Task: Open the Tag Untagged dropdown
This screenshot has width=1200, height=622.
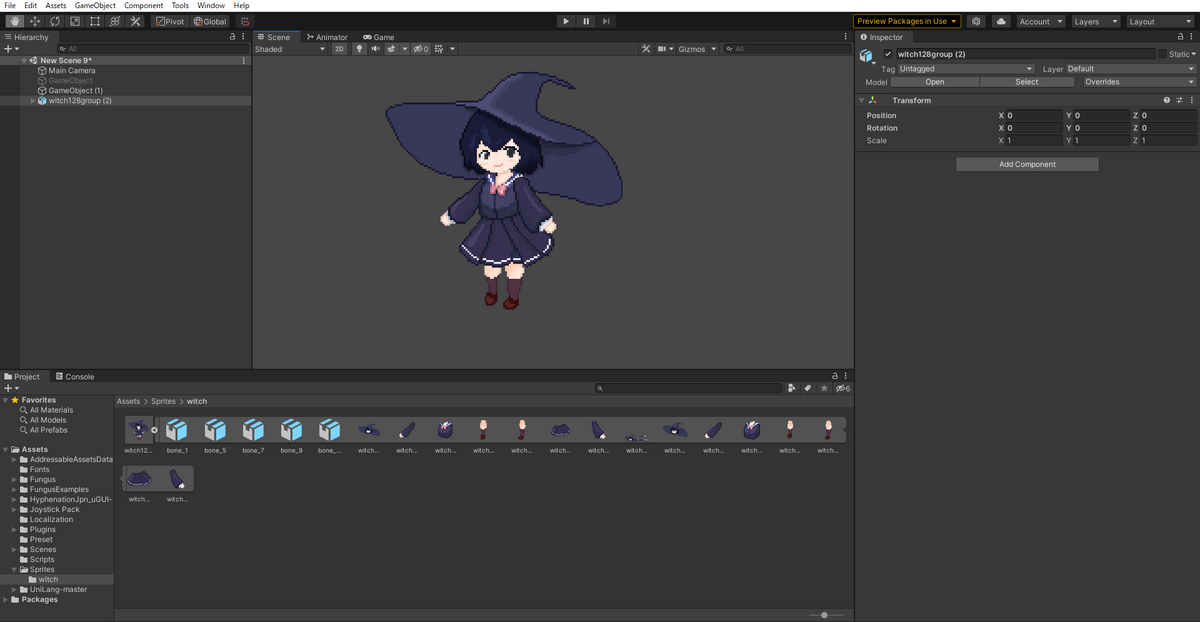Action: 966,69
